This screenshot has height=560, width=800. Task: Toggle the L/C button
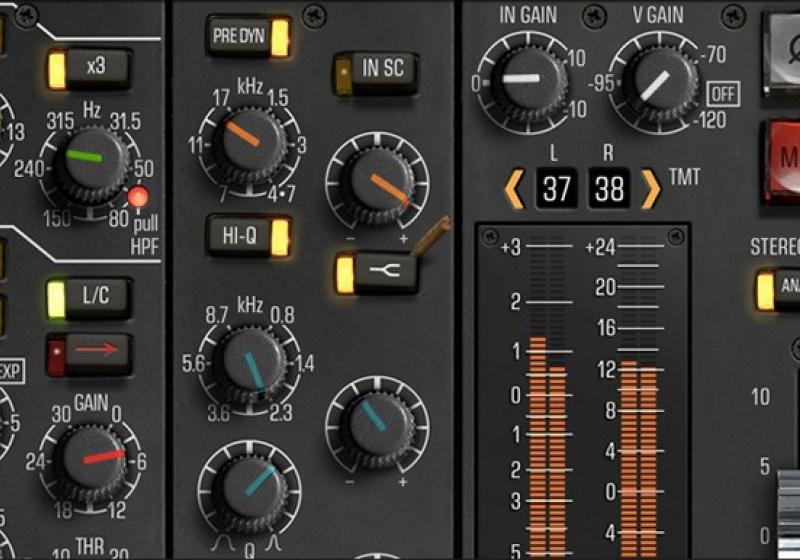click(89, 299)
